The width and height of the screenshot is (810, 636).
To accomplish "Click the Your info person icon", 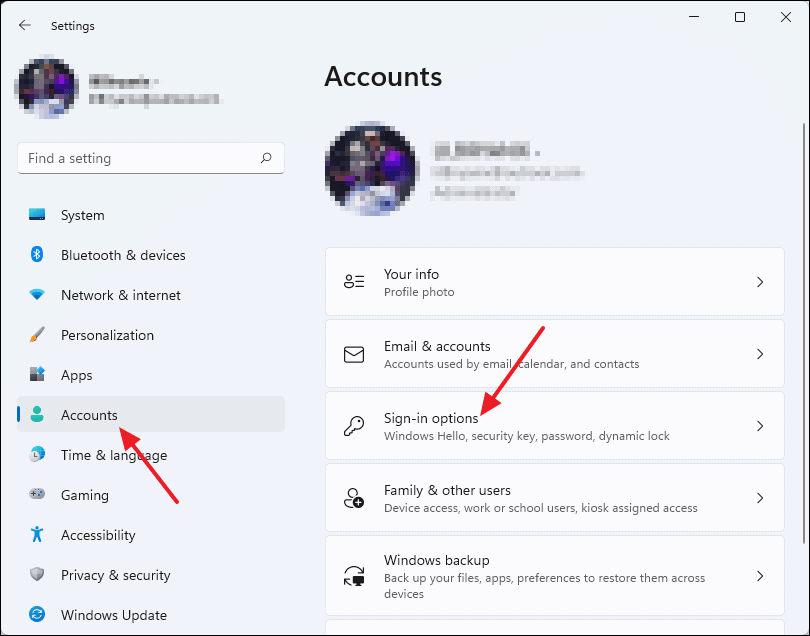I will tap(354, 281).
